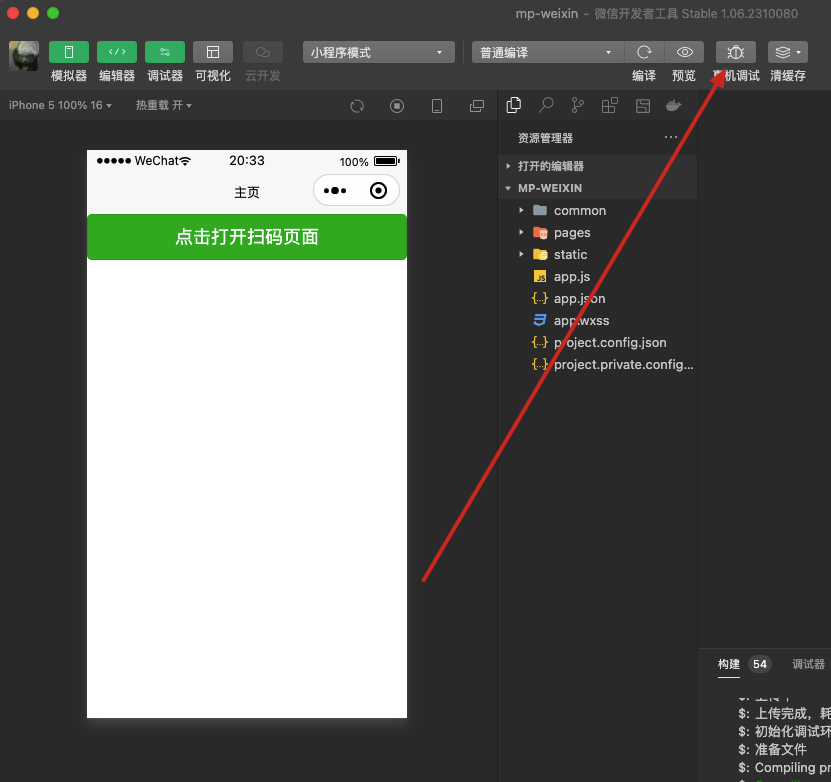Image resolution: width=831 pixels, height=782 pixels.
Task: Expand the open editors section
Action: click(598, 166)
